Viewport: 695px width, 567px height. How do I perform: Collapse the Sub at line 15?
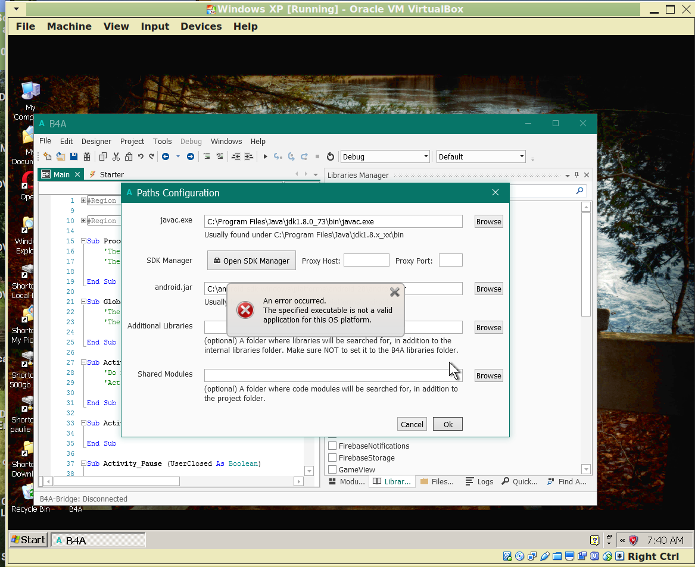[x=83, y=241]
